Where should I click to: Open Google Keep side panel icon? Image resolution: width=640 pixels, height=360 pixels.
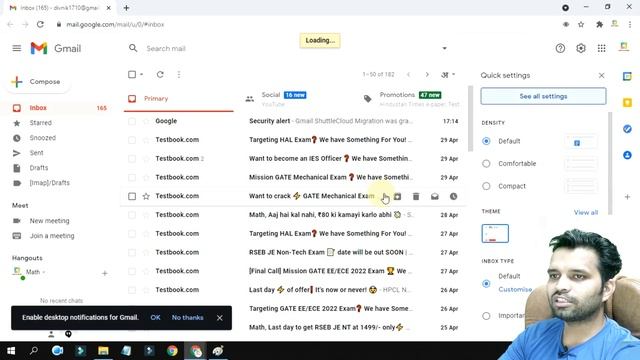tap(627, 102)
